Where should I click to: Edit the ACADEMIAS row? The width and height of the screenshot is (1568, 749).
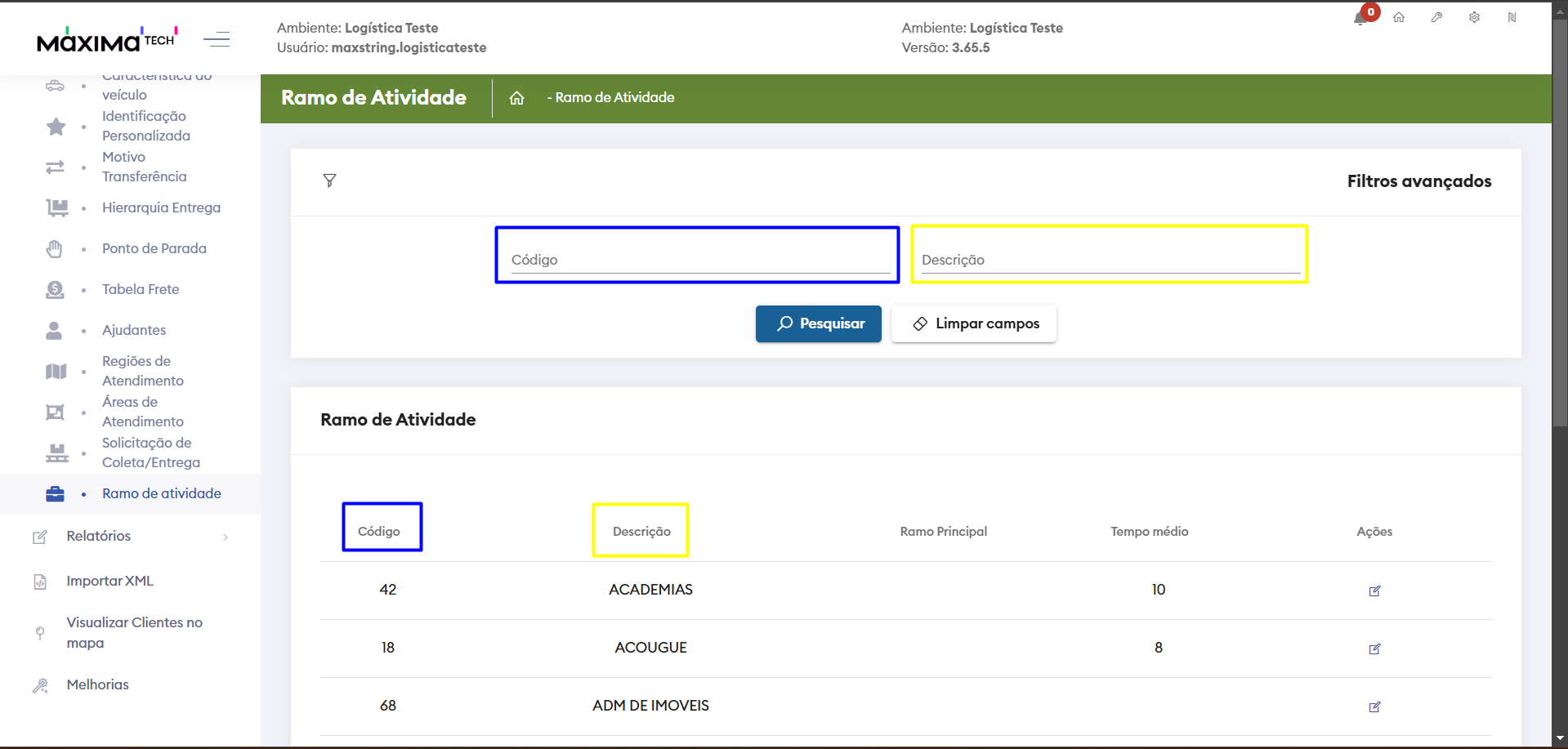point(1374,591)
